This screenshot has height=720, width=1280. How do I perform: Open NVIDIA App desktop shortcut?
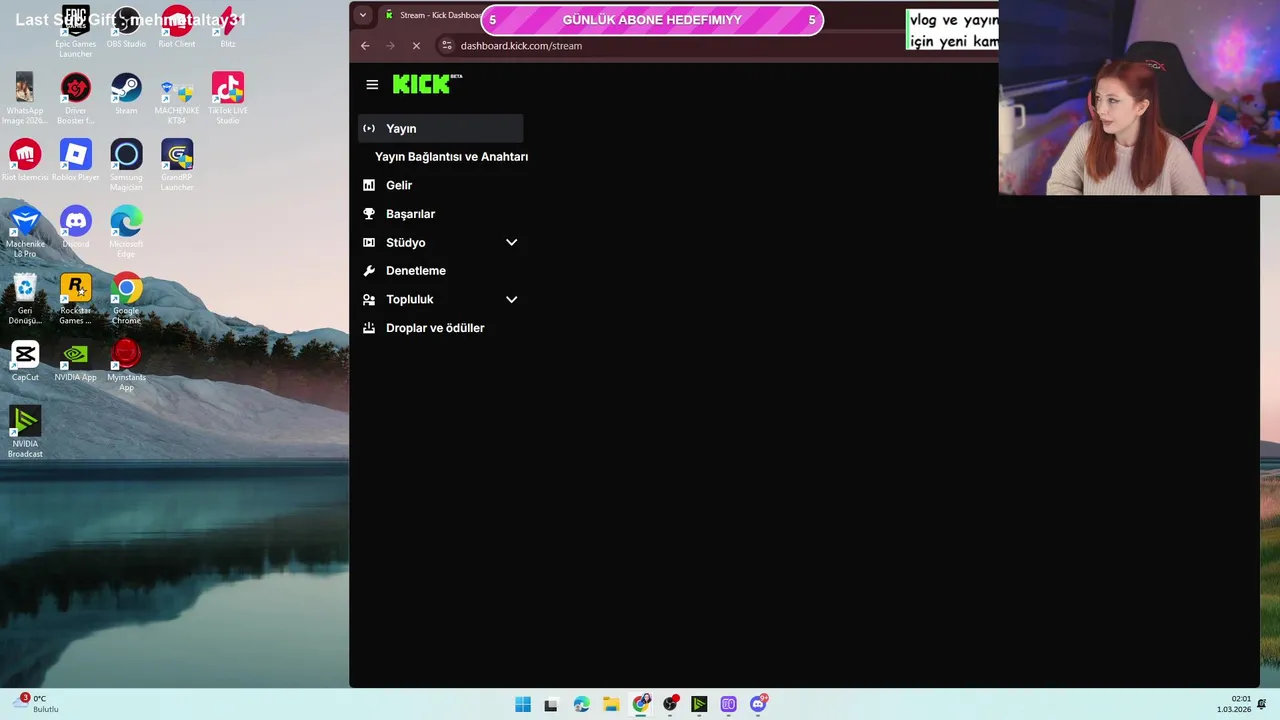tap(75, 361)
